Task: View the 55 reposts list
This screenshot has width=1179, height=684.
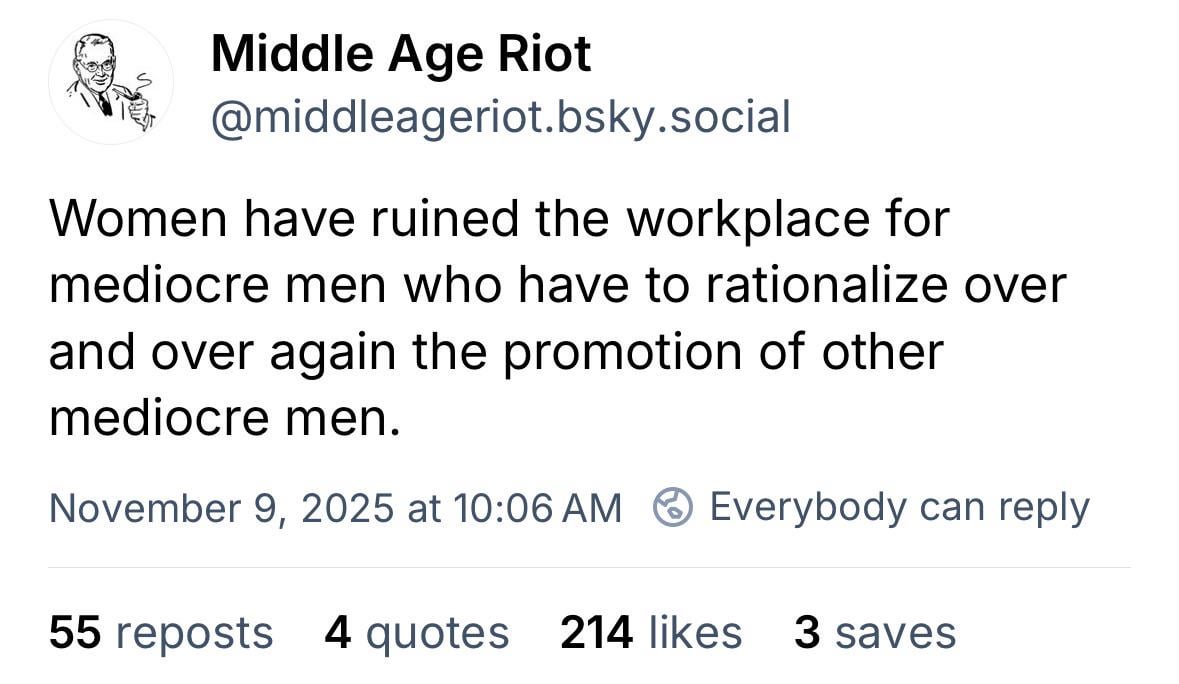Action: [160, 633]
